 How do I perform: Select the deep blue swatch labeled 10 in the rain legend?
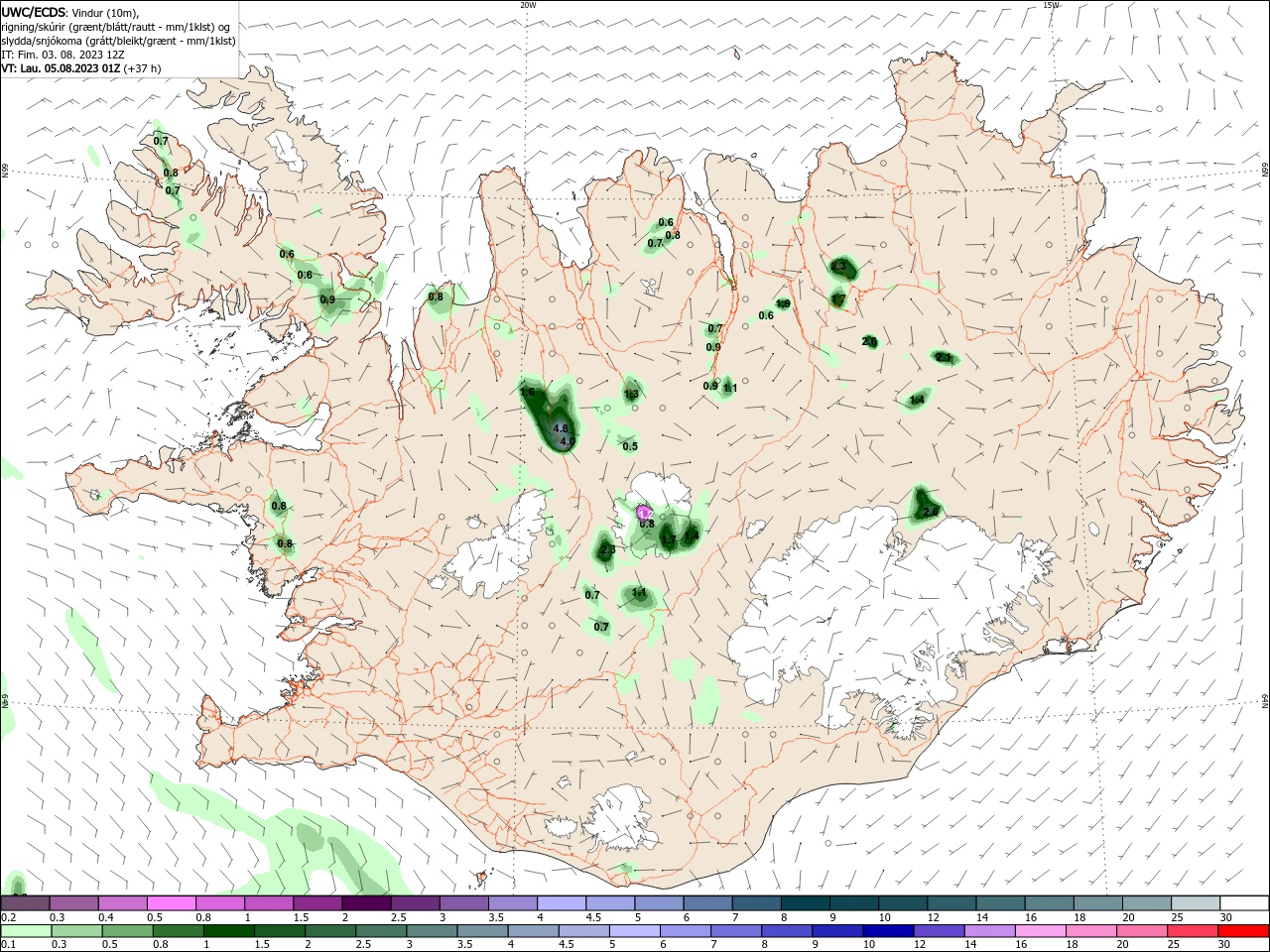coord(887,931)
